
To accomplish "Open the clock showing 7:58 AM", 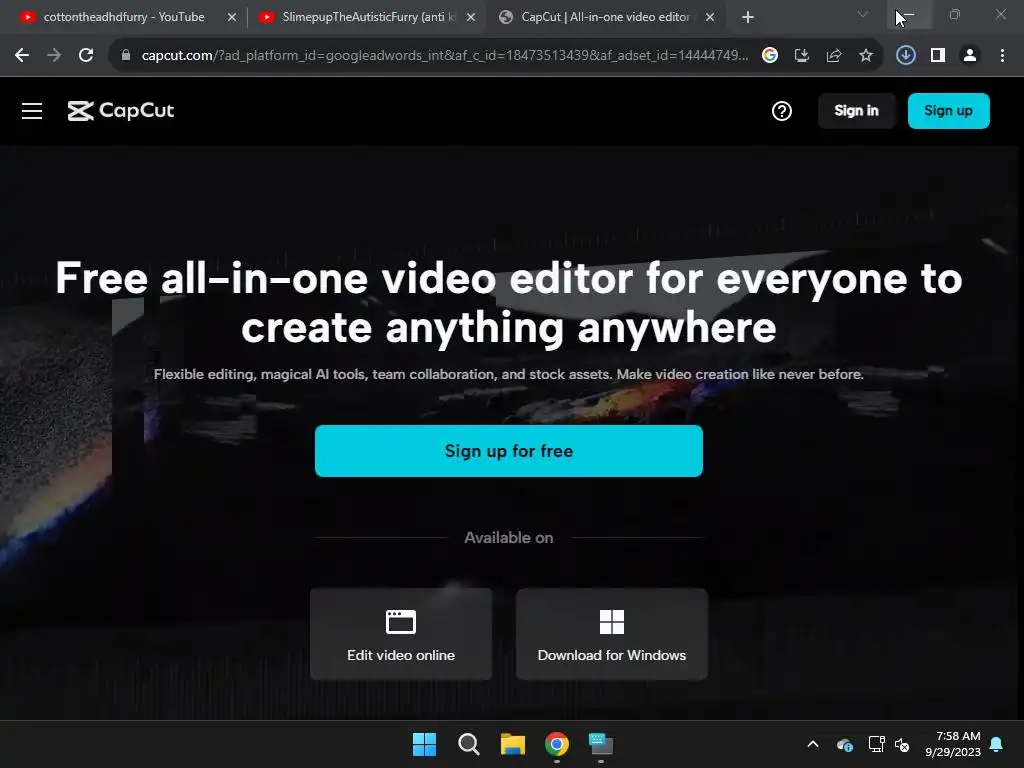I will click(953, 744).
